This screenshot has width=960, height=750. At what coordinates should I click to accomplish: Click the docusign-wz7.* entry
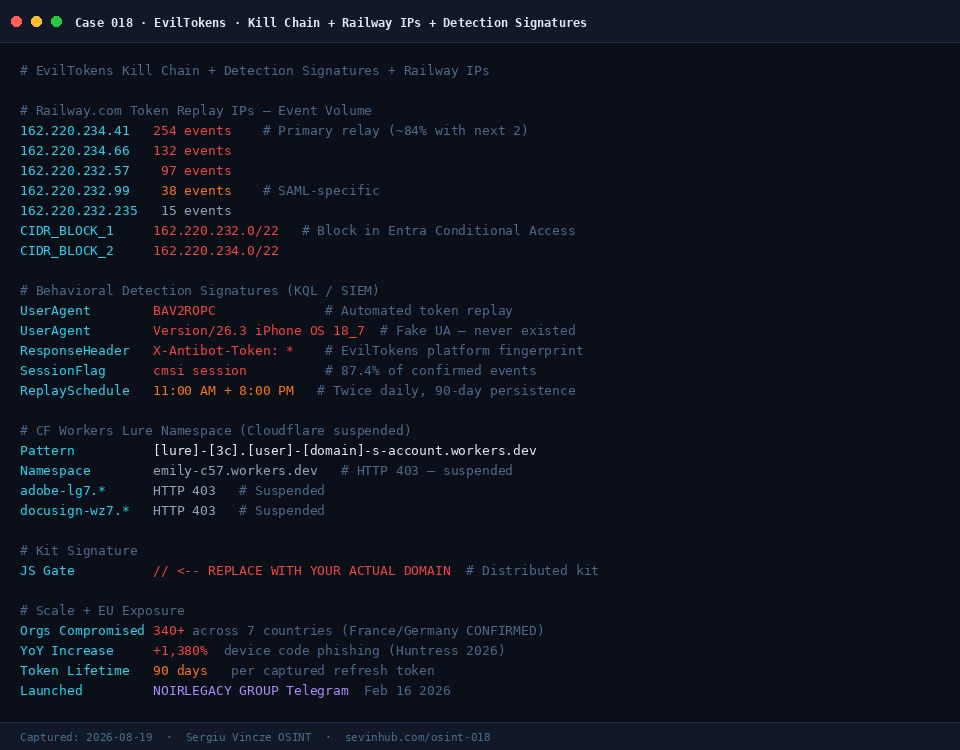point(75,511)
